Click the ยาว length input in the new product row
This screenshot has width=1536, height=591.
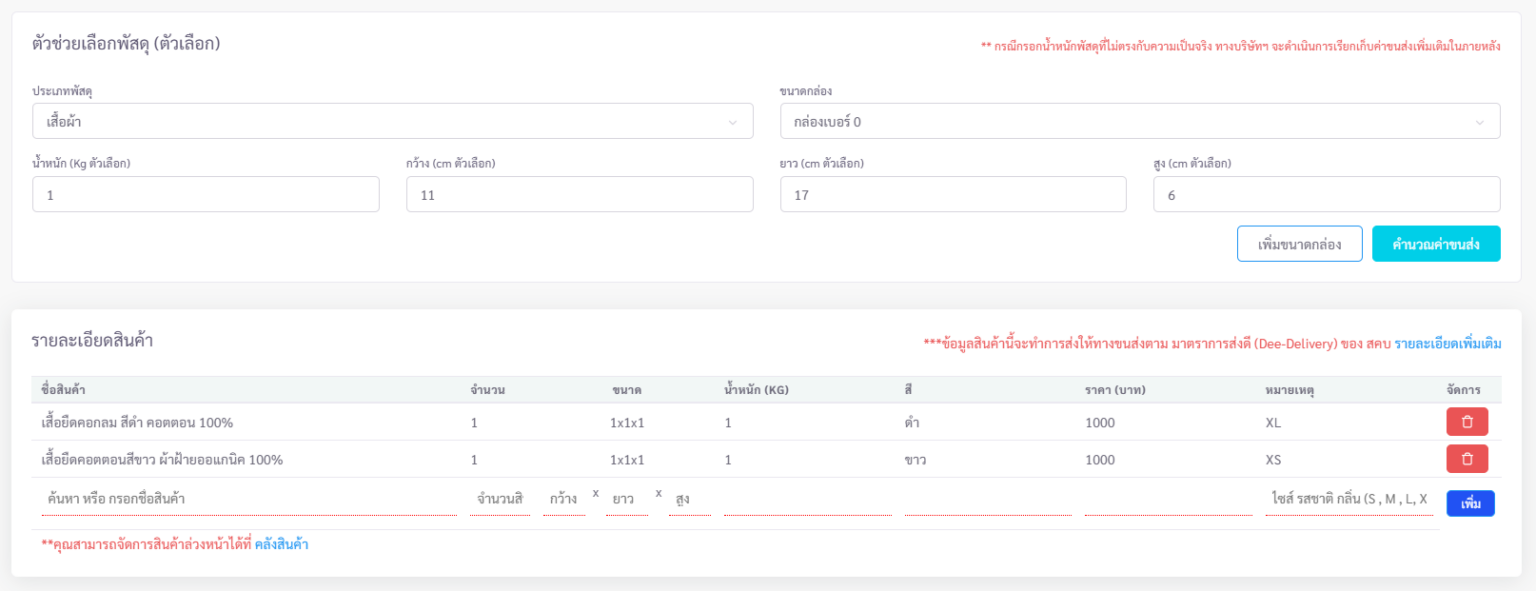click(627, 499)
